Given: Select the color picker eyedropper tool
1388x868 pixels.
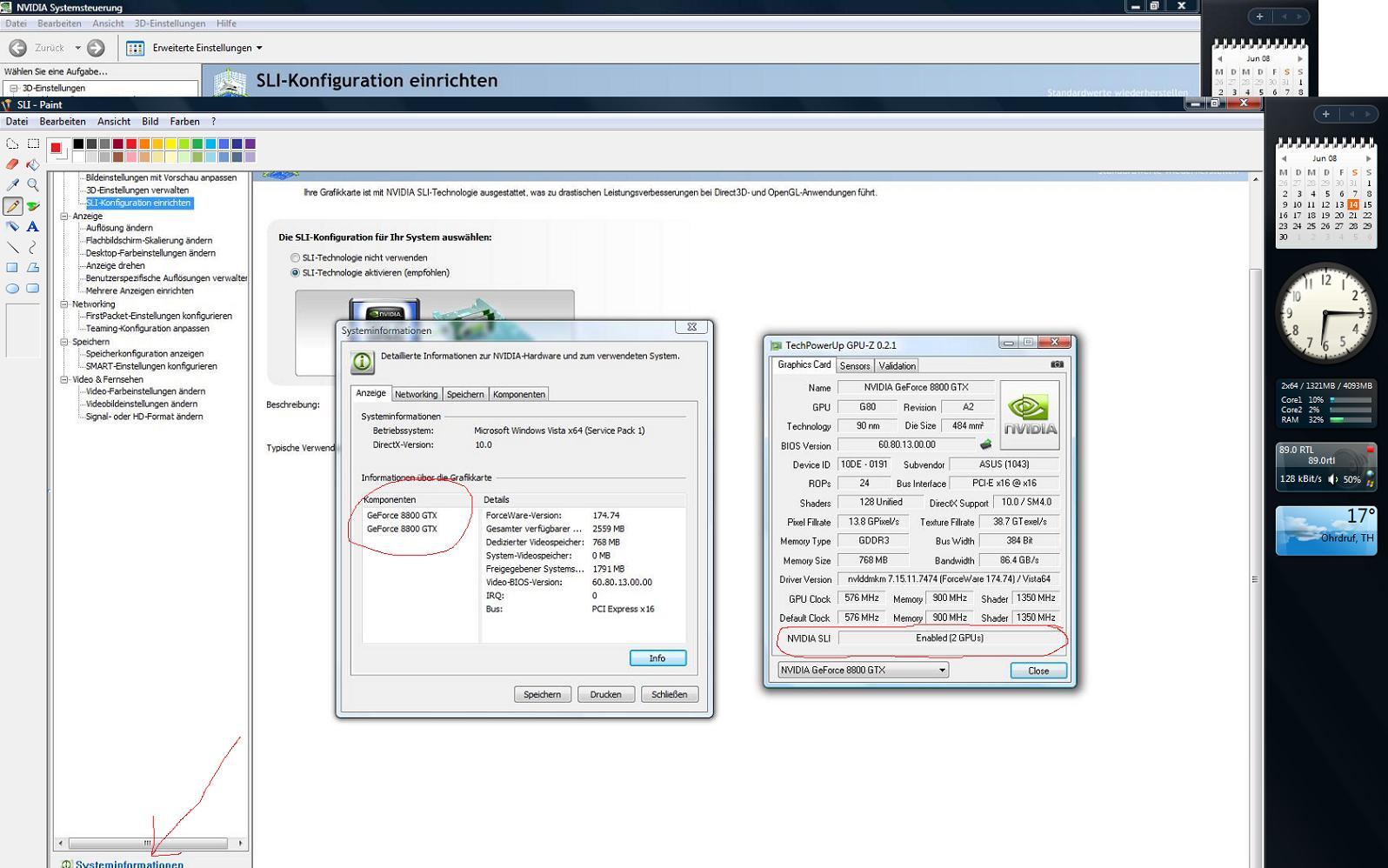Looking at the screenshot, I should (x=12, y=185).
